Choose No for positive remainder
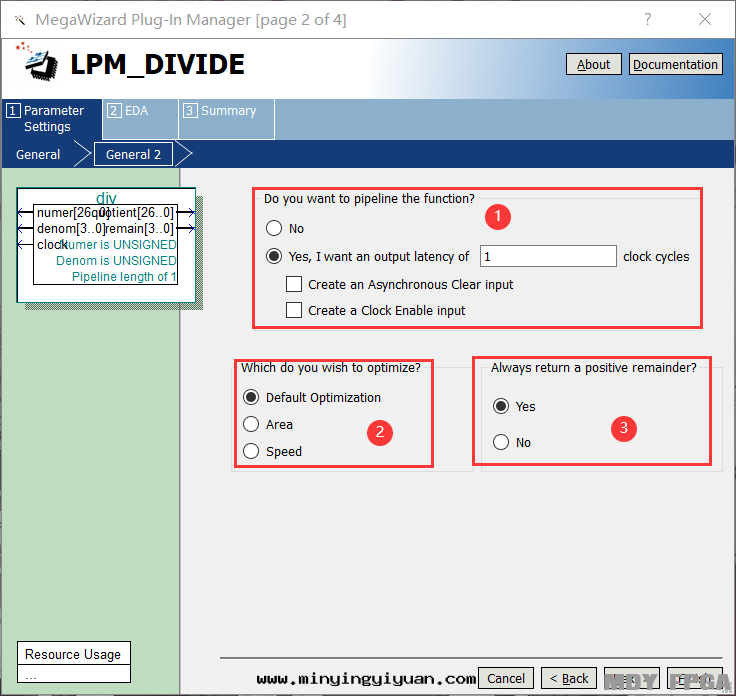 pos(501,443)
